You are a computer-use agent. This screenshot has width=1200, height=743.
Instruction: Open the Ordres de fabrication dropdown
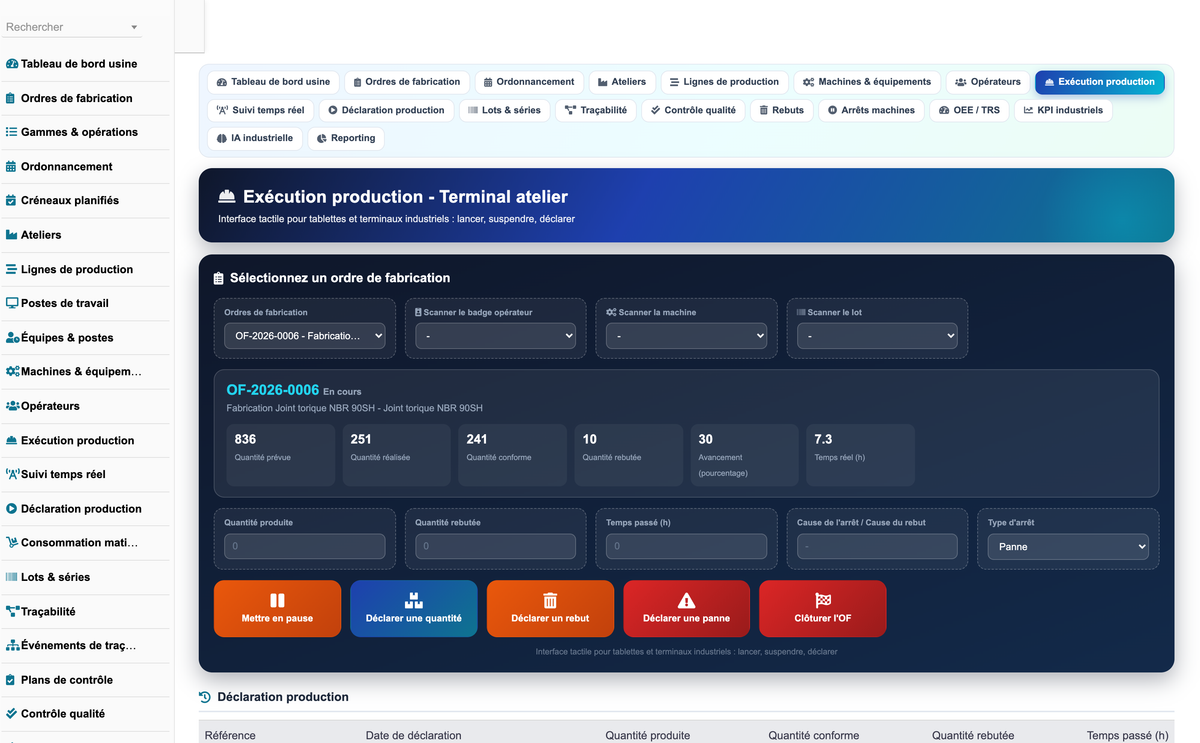[304, 336]
